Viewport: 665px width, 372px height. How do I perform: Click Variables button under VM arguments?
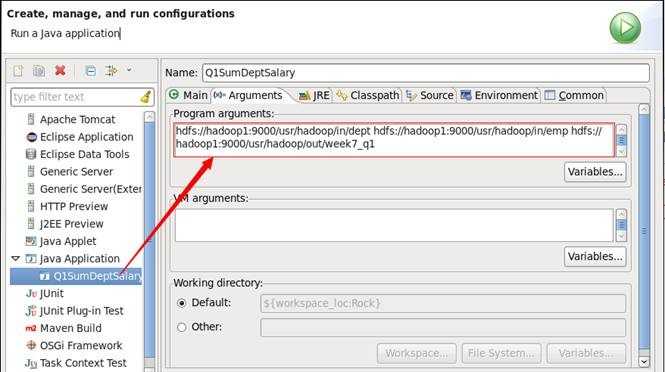[x=595, y=257]
